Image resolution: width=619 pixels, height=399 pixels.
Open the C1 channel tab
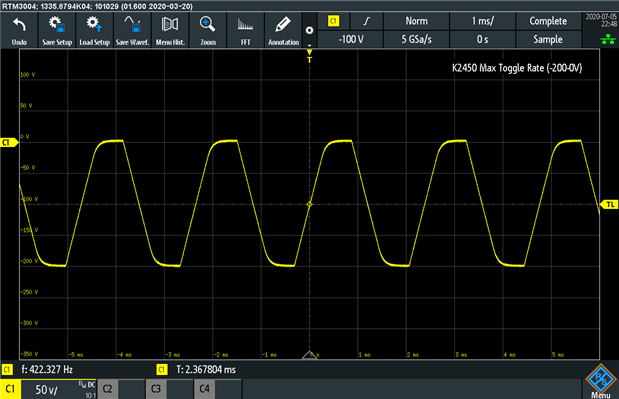point(10,389)
